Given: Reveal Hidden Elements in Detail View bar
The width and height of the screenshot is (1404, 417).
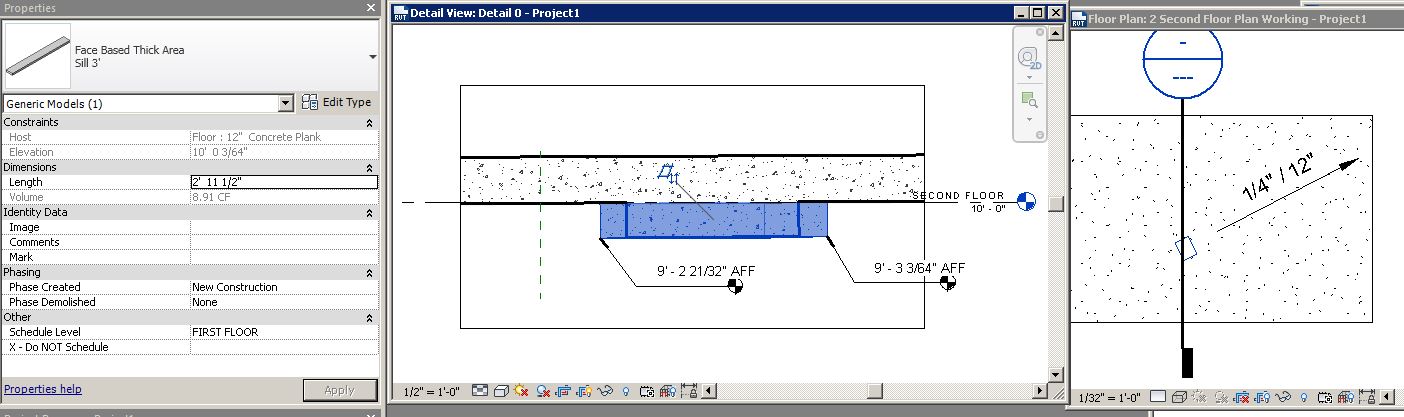Looking at the screenshot, I should [626, 391].
